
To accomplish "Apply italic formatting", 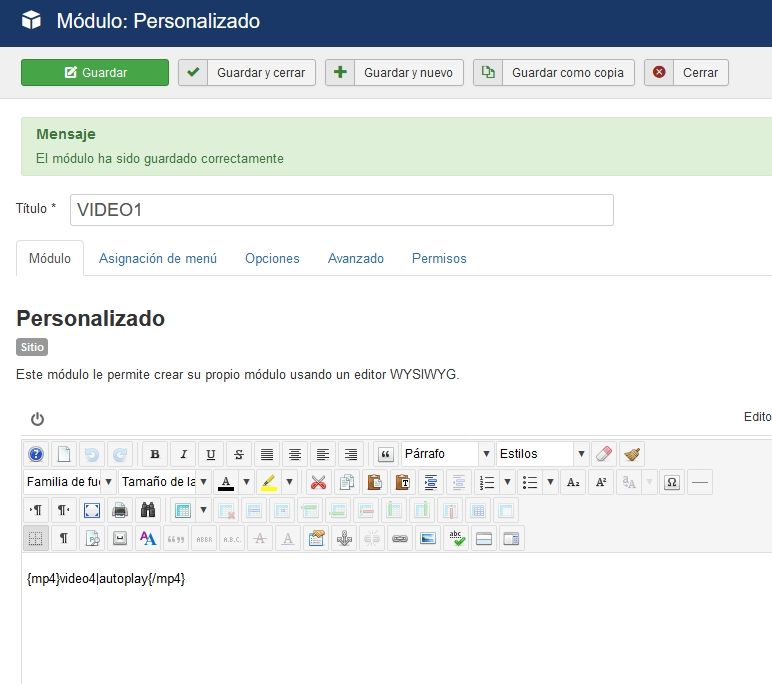I will pyautogui.click(x=183, y=454).
